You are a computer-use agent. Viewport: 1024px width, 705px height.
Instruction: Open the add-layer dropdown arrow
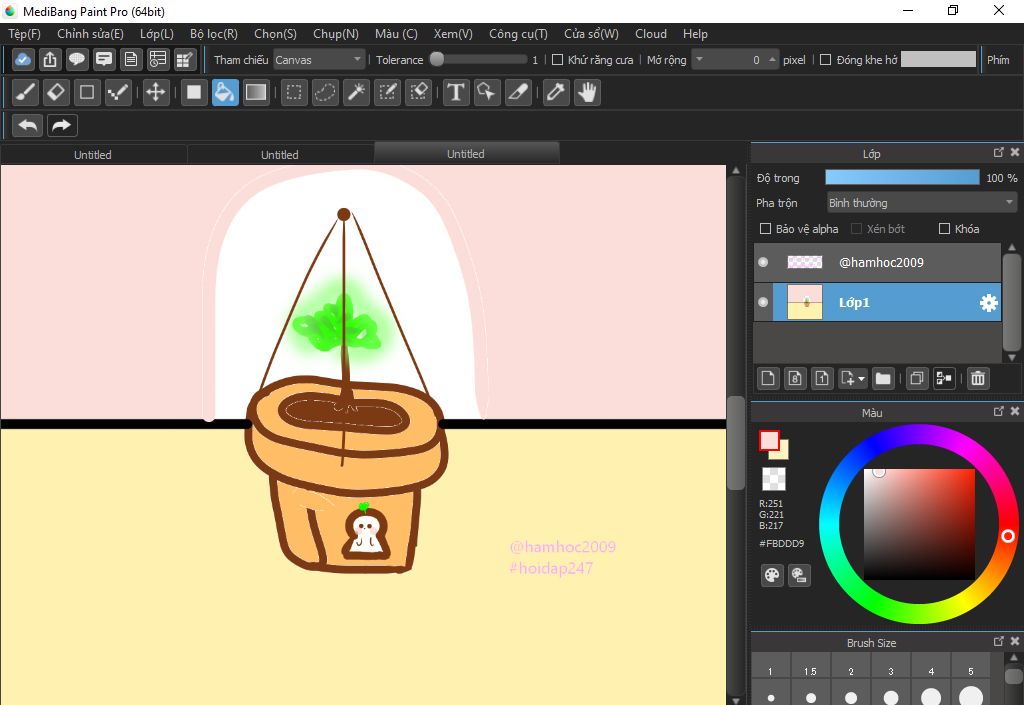click(861, 379)
